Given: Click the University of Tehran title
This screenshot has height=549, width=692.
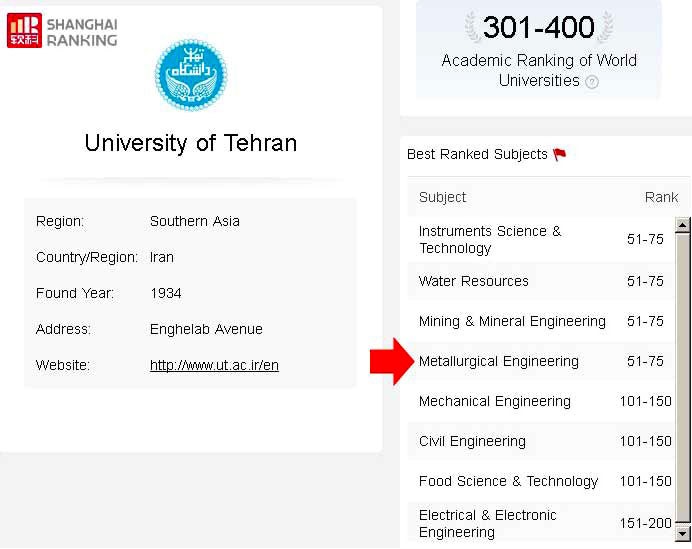Looking at the screenshot, I should (x=191, y=143).
